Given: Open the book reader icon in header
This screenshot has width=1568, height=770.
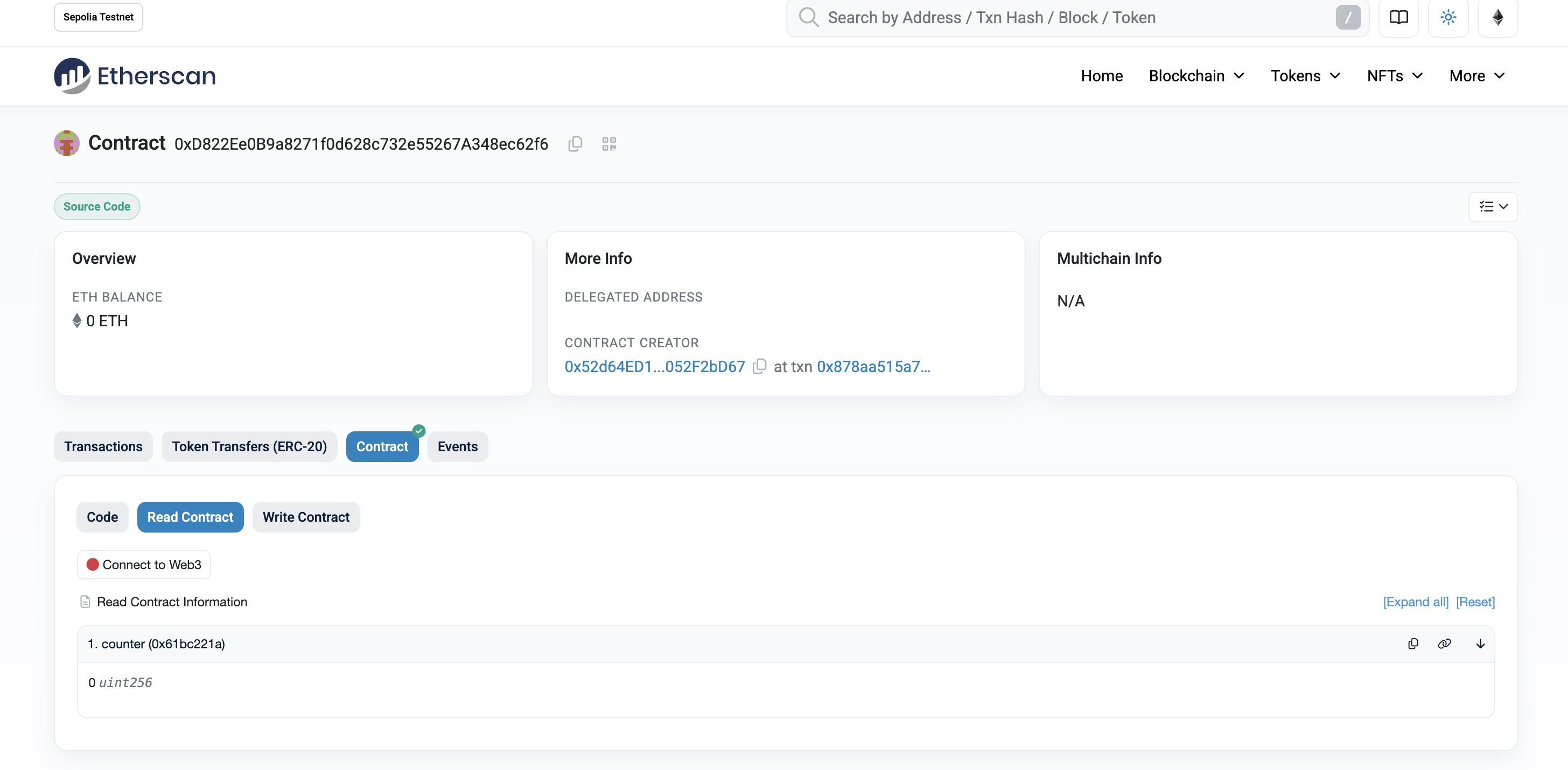Looking at the screenshot, I should pyautogui.click(x=1398, y=17).
